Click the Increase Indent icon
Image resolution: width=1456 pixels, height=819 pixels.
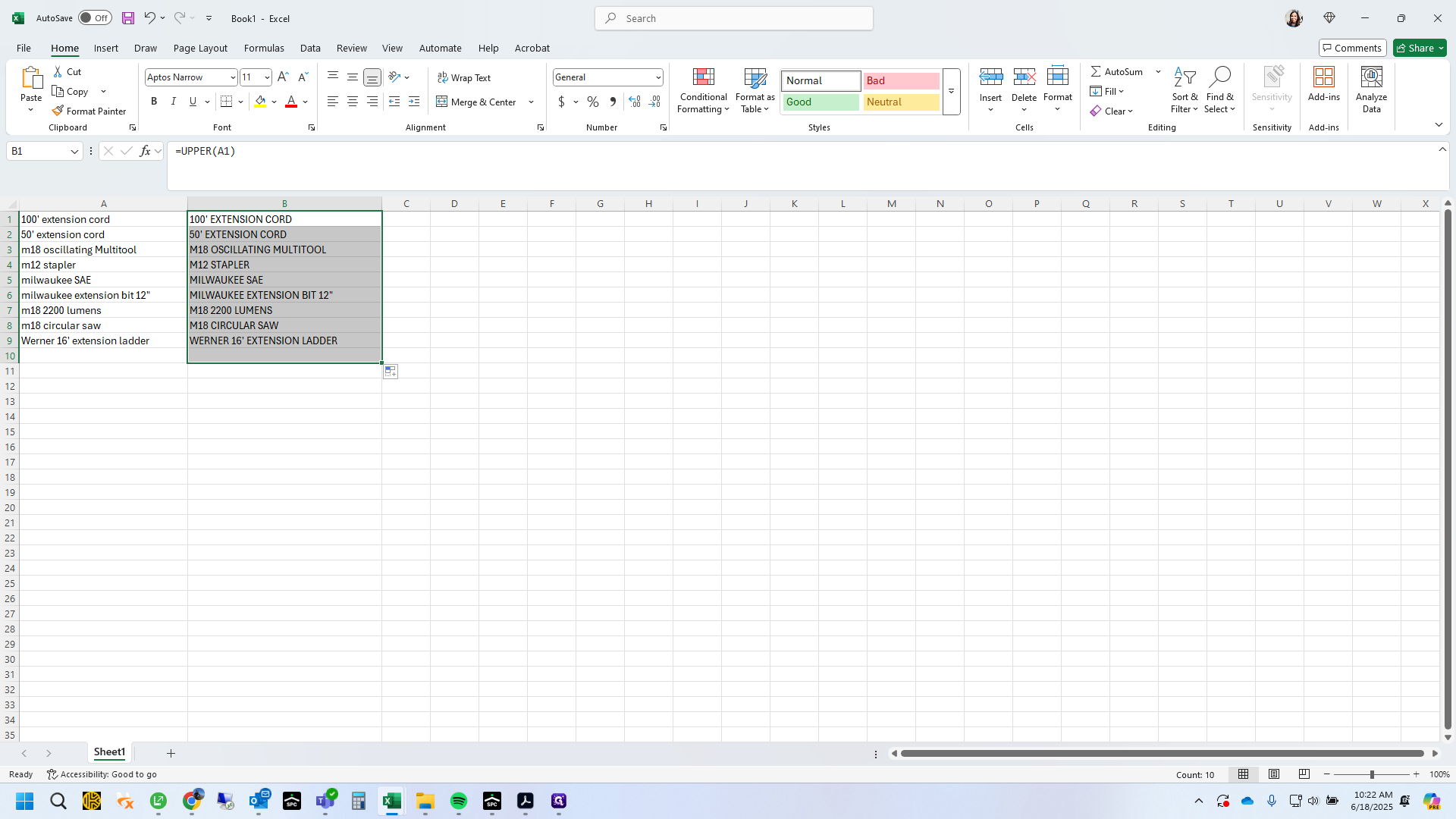pos(414,102)
